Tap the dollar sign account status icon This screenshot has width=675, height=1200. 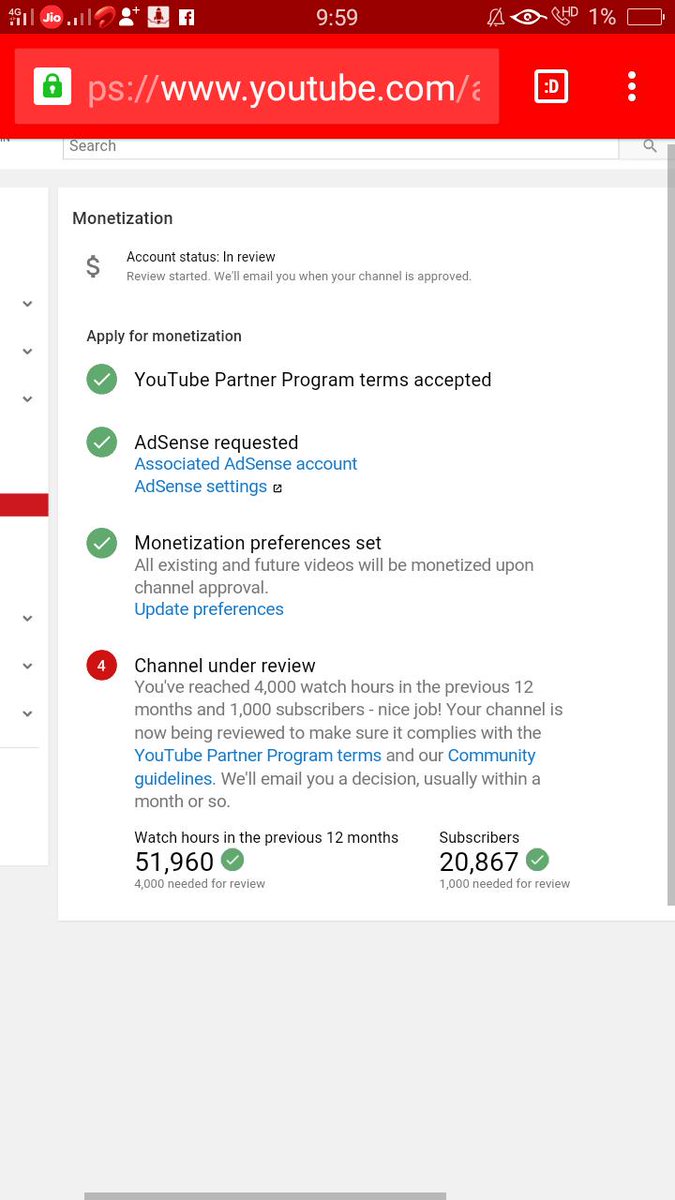[93, 266]
